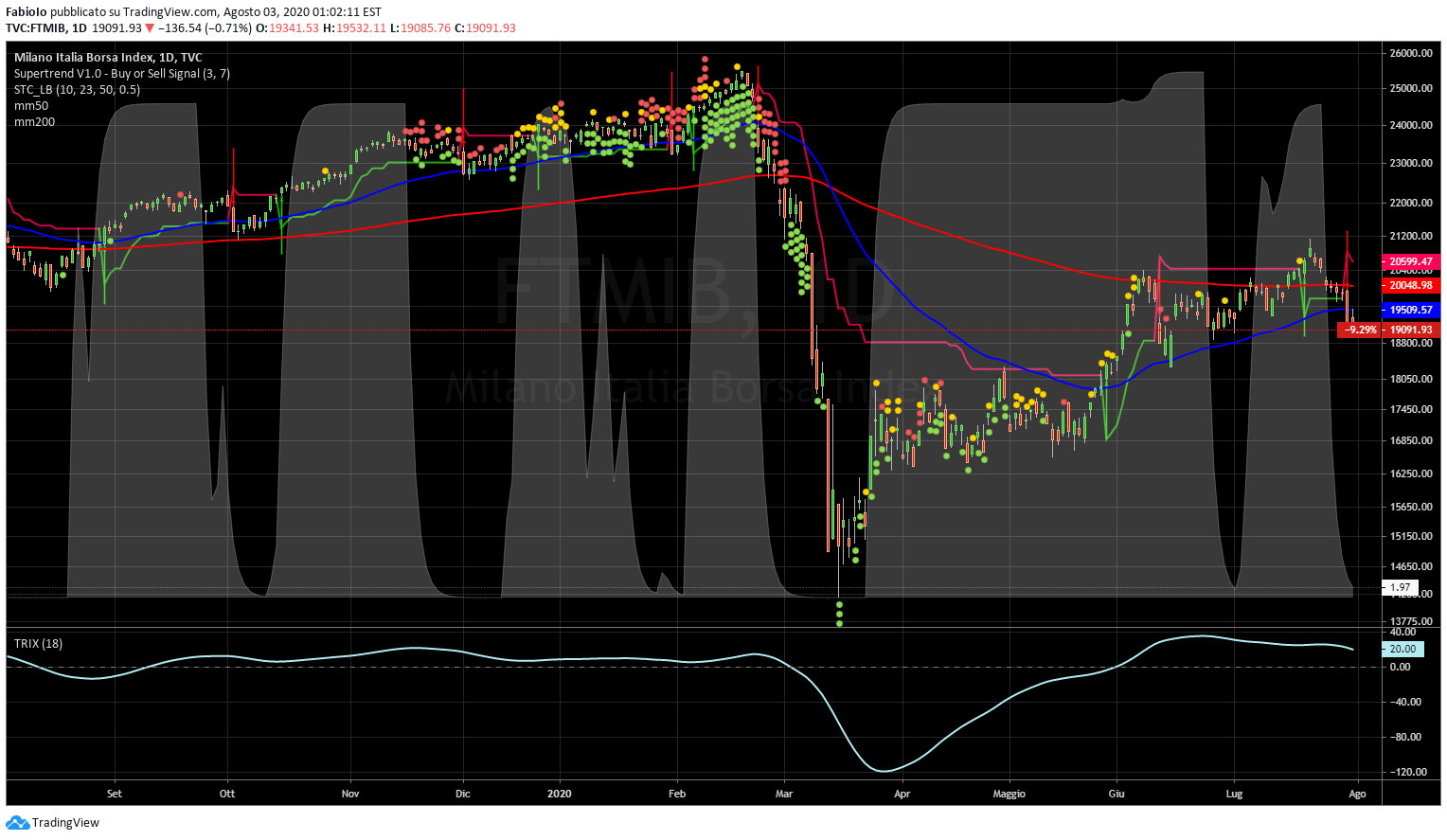Click the '2020' year label on time axis
Screen dimensions: 1447x840
[561, 794]
